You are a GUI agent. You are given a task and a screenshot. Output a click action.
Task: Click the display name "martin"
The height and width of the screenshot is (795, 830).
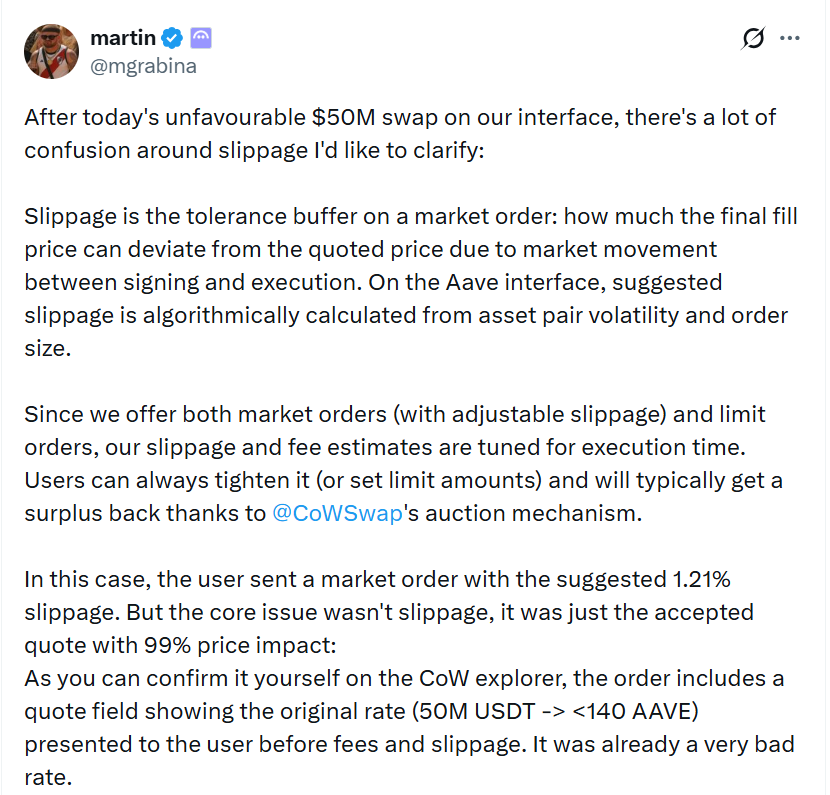(122, 39)
